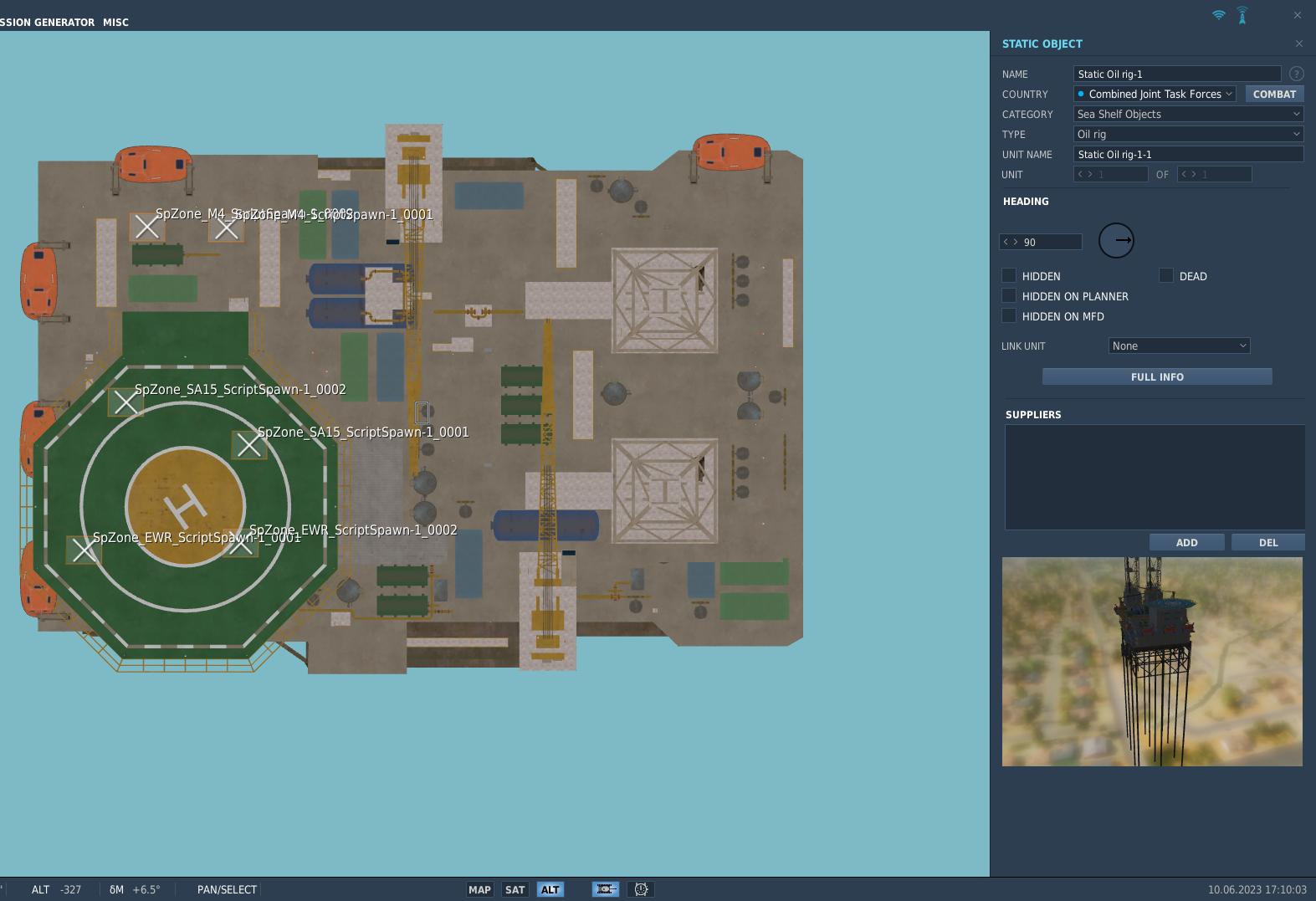Click the heading compass dial

1116,241
